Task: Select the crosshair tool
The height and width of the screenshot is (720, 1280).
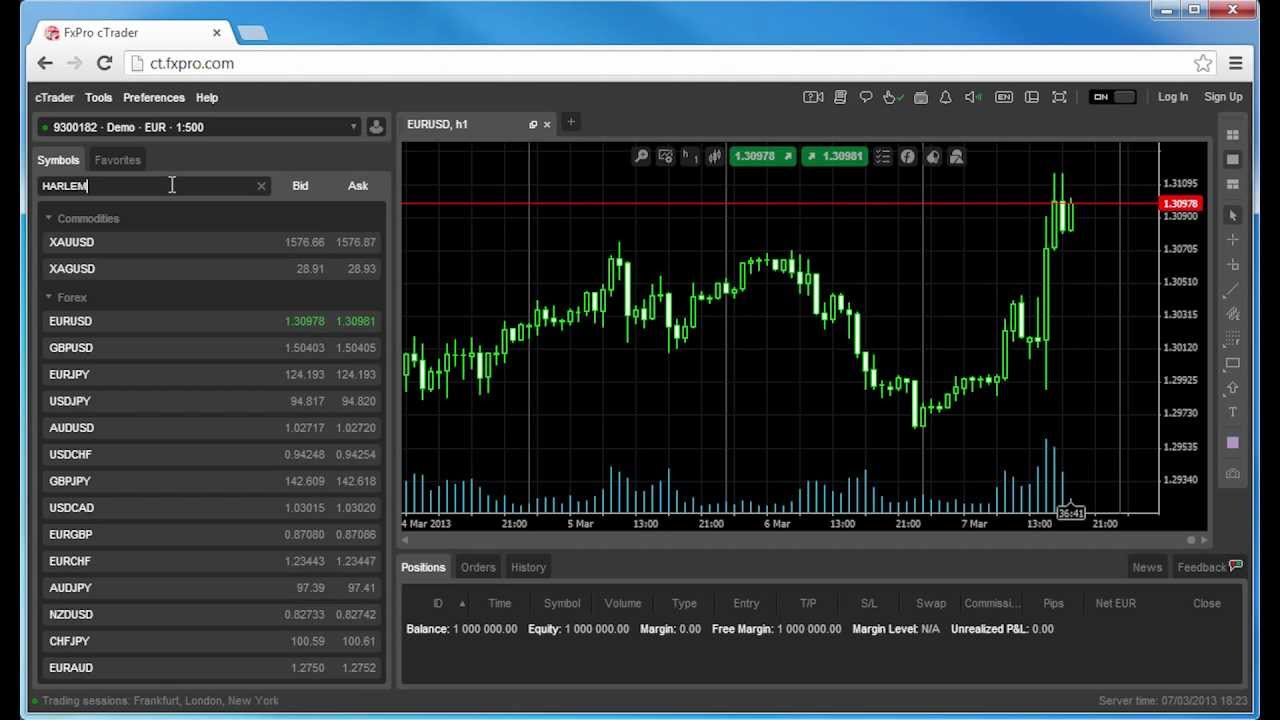Action: coord(1232,240)
